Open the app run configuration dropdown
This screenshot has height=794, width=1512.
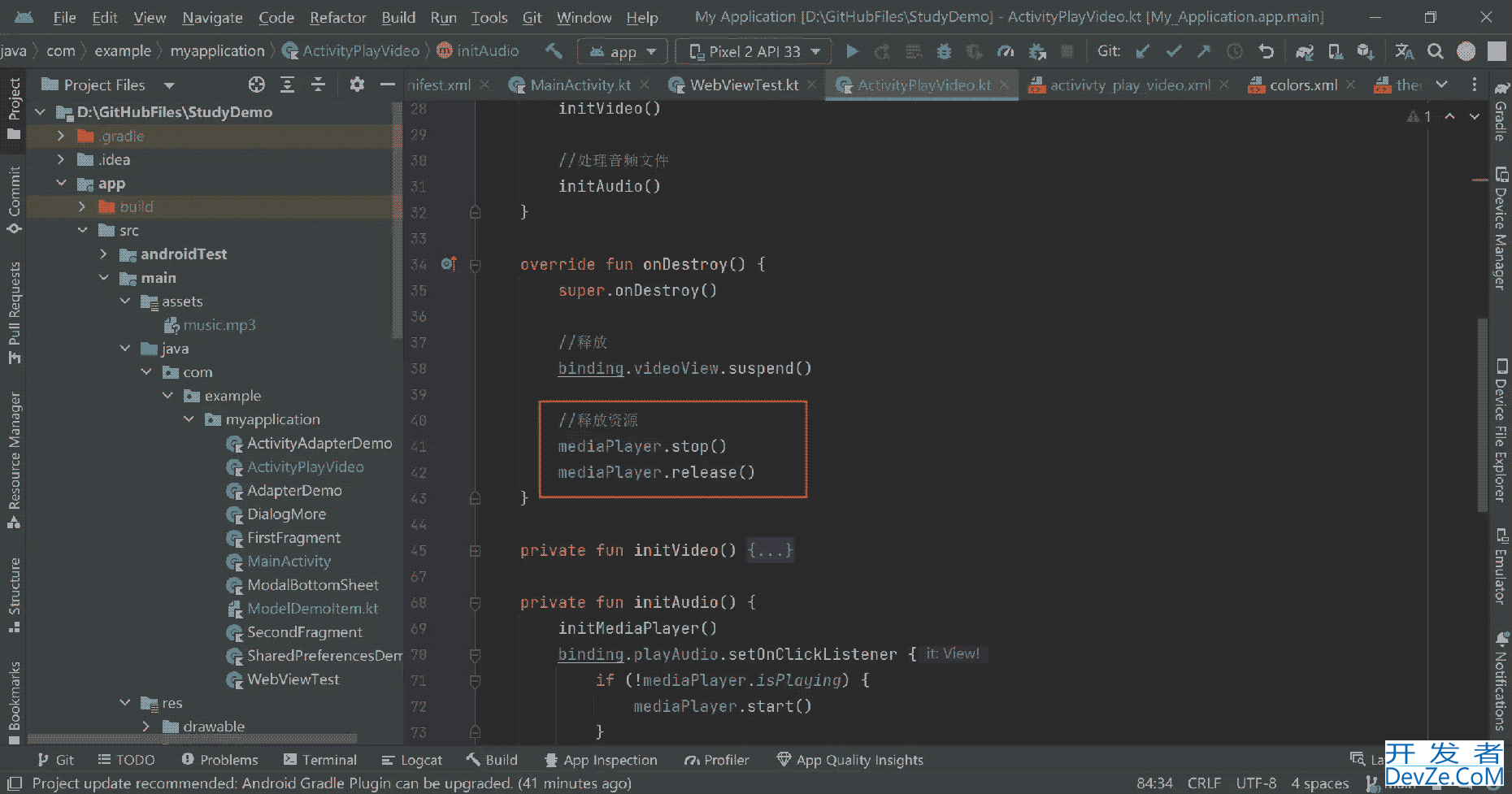click(623, 51)
